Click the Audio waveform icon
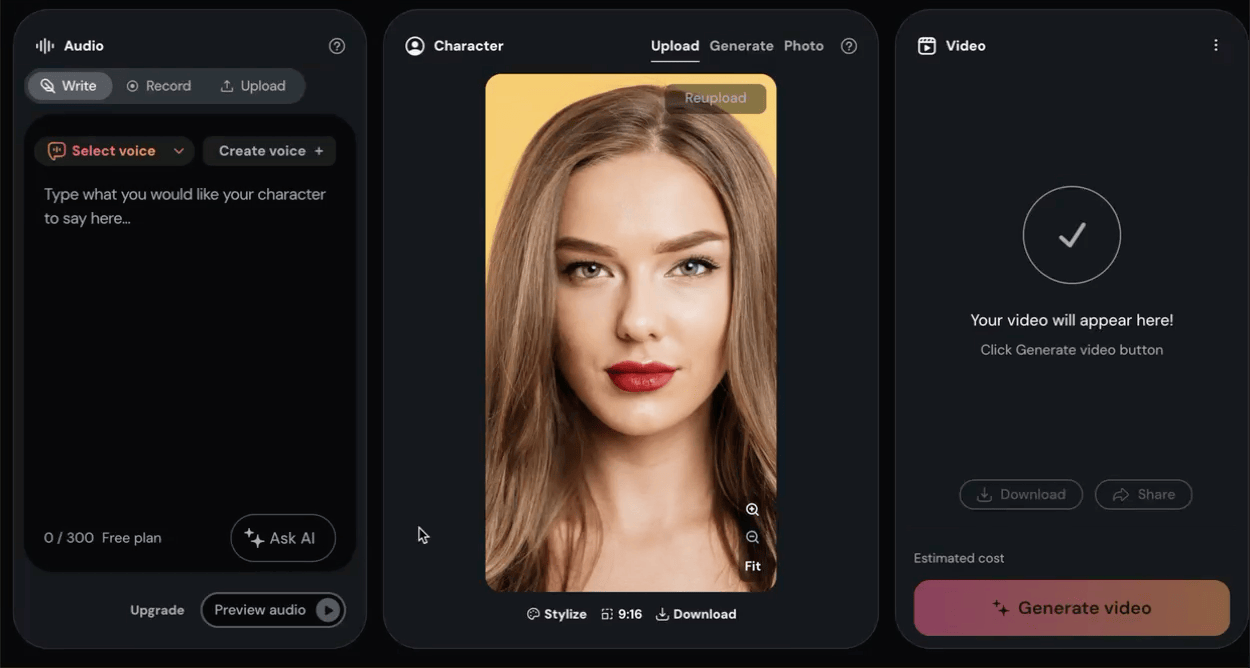 click(45, 46)
